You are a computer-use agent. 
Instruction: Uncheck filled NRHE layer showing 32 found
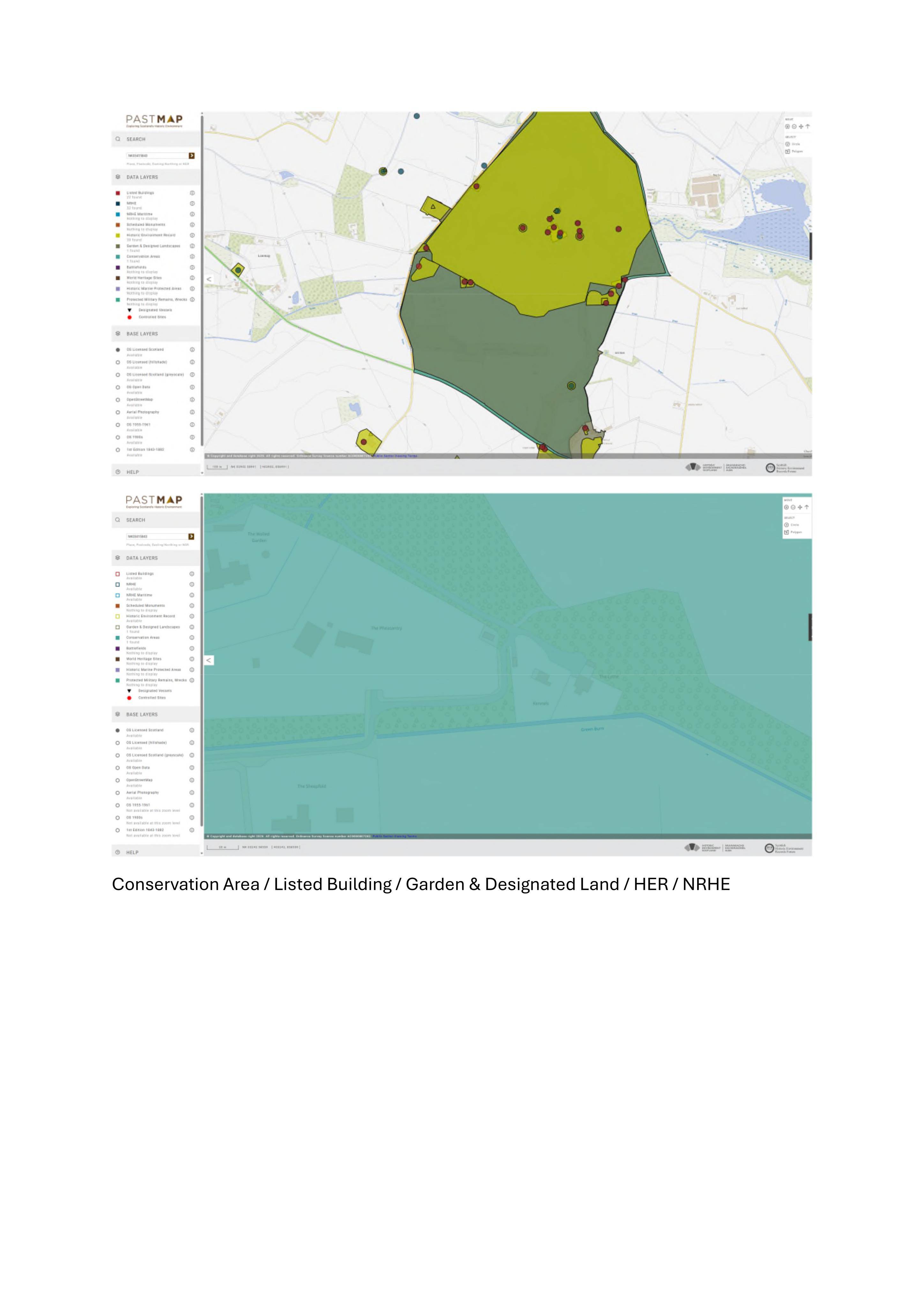point(118,204)
